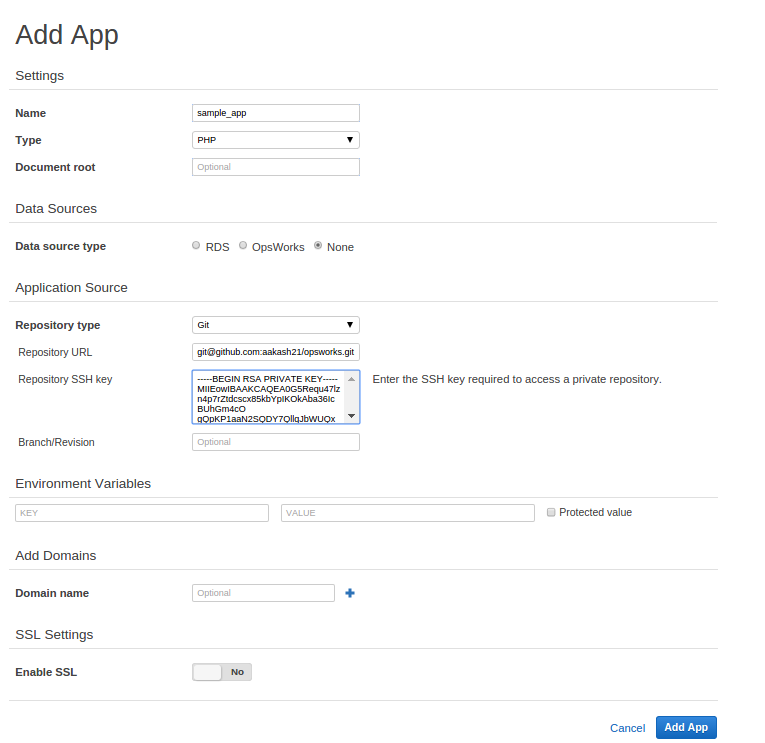Open the Type dropdown showing PHP

coord(275,140)
